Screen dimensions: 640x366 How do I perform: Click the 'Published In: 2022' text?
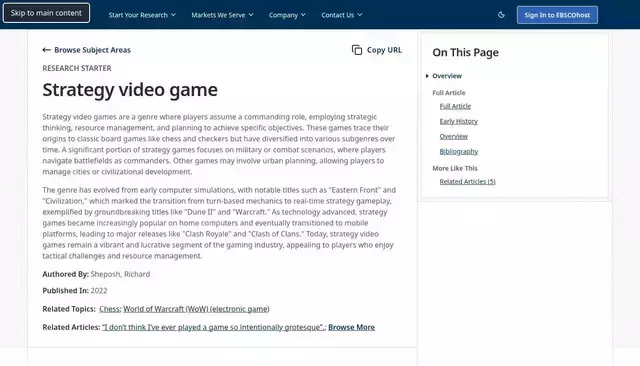[75, 291]
